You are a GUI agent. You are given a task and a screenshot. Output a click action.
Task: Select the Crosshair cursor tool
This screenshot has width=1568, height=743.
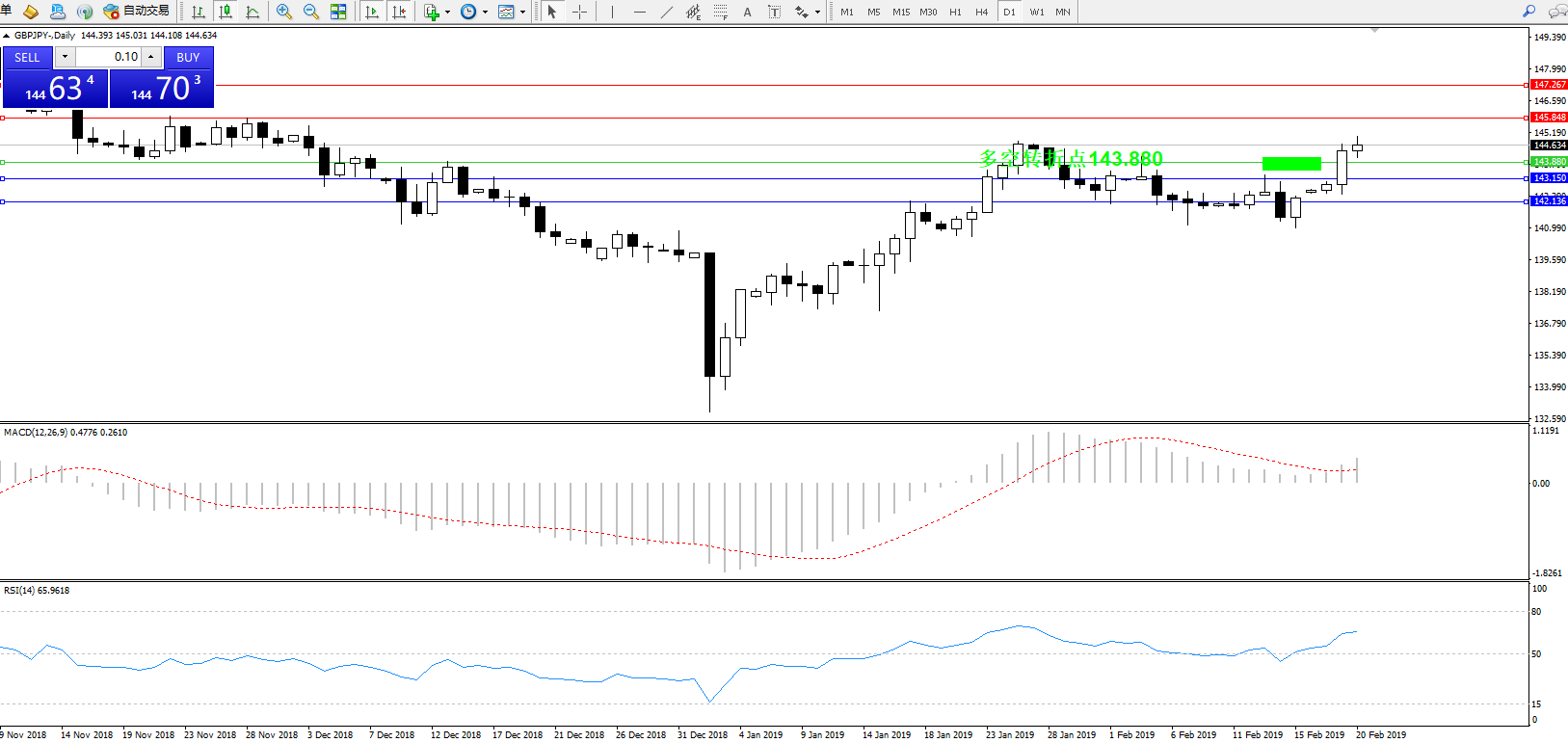tap(580, 12)
